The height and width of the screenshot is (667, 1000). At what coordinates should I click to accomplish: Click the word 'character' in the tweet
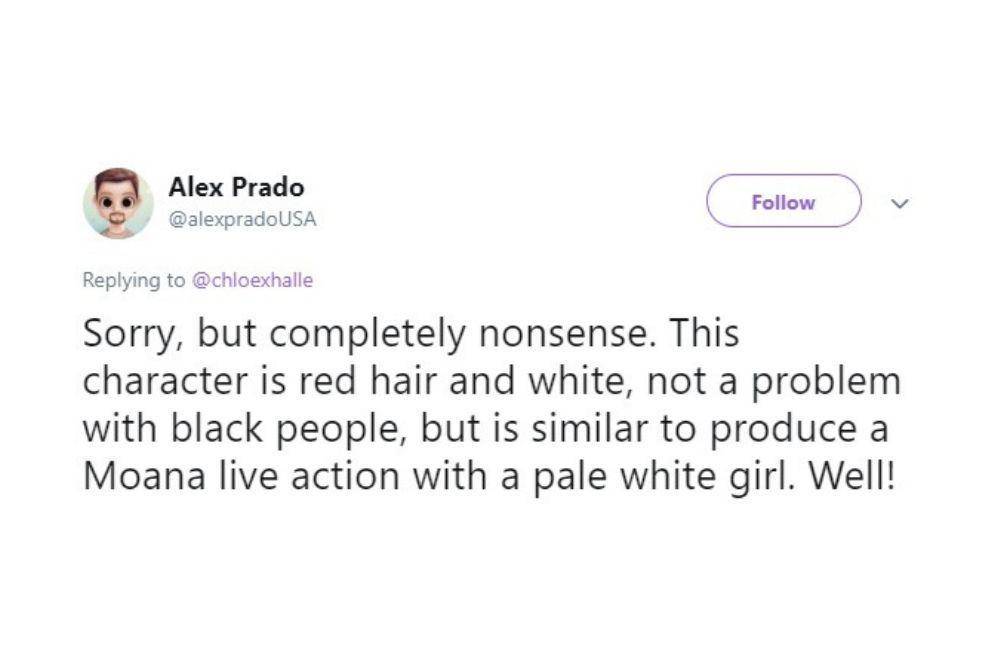click(x=165, y=381)
